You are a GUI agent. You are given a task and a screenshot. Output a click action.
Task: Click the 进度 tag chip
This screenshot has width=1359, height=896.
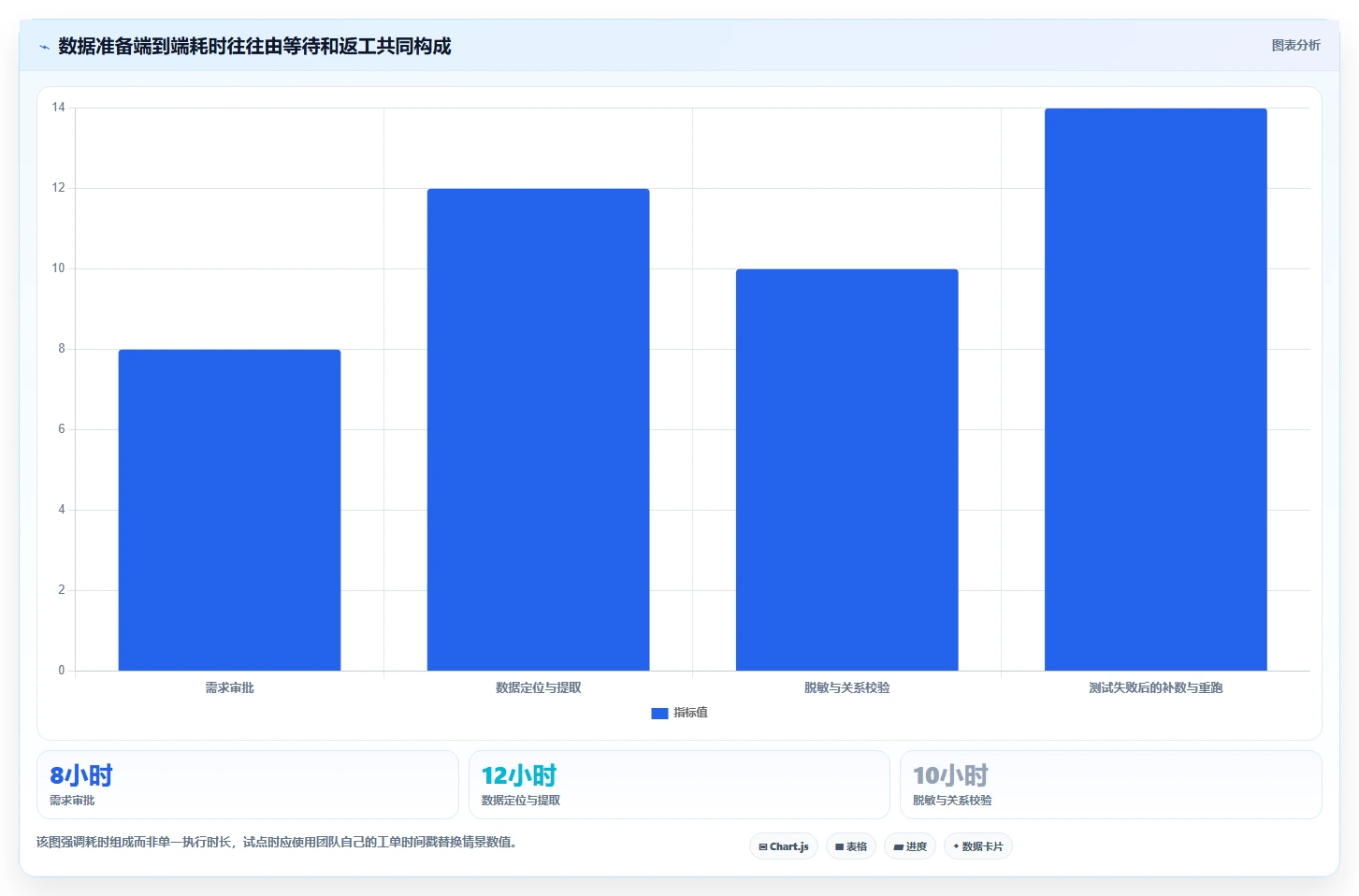tap(909, 846)
